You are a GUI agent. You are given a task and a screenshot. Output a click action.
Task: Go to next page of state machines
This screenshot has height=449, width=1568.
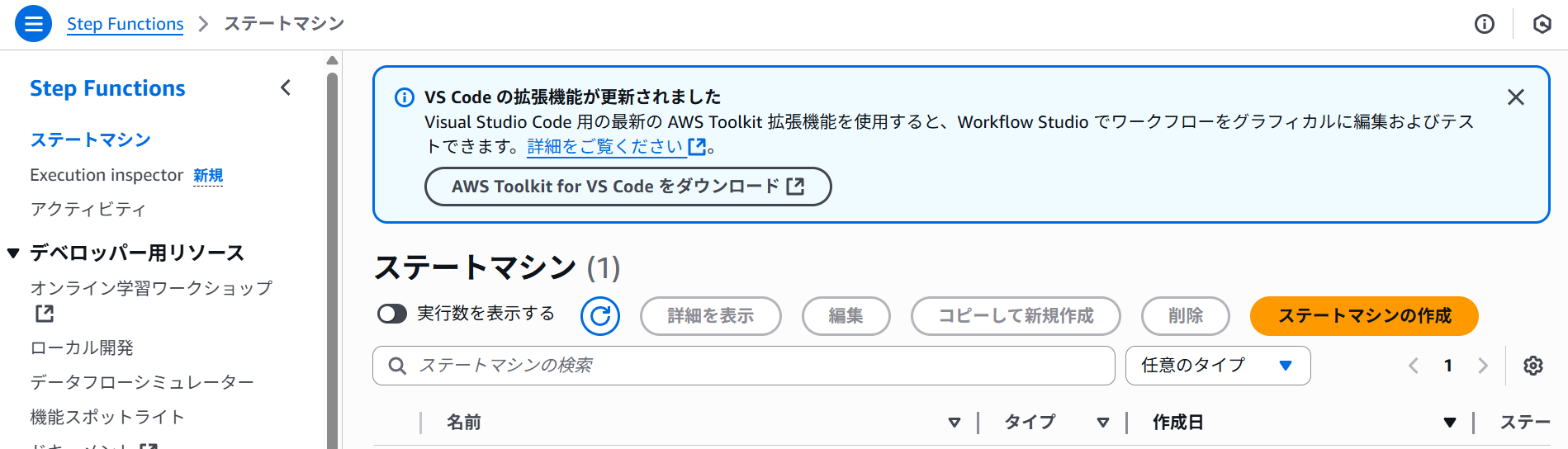pos(1483,366)
